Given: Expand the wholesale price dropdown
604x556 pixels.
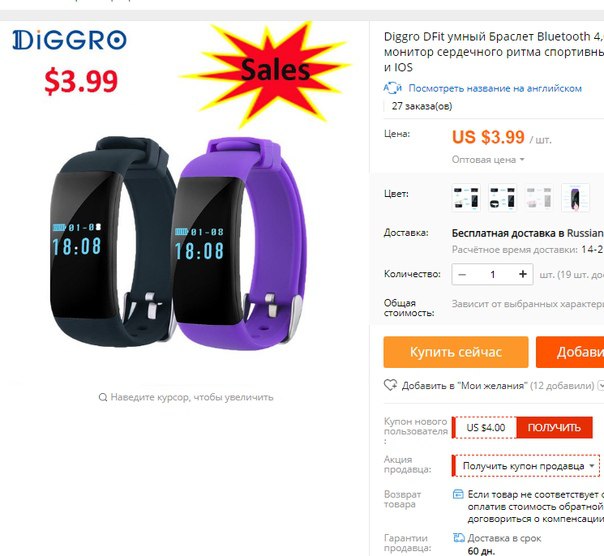Looking at the screenshot, I should [488, 160].
